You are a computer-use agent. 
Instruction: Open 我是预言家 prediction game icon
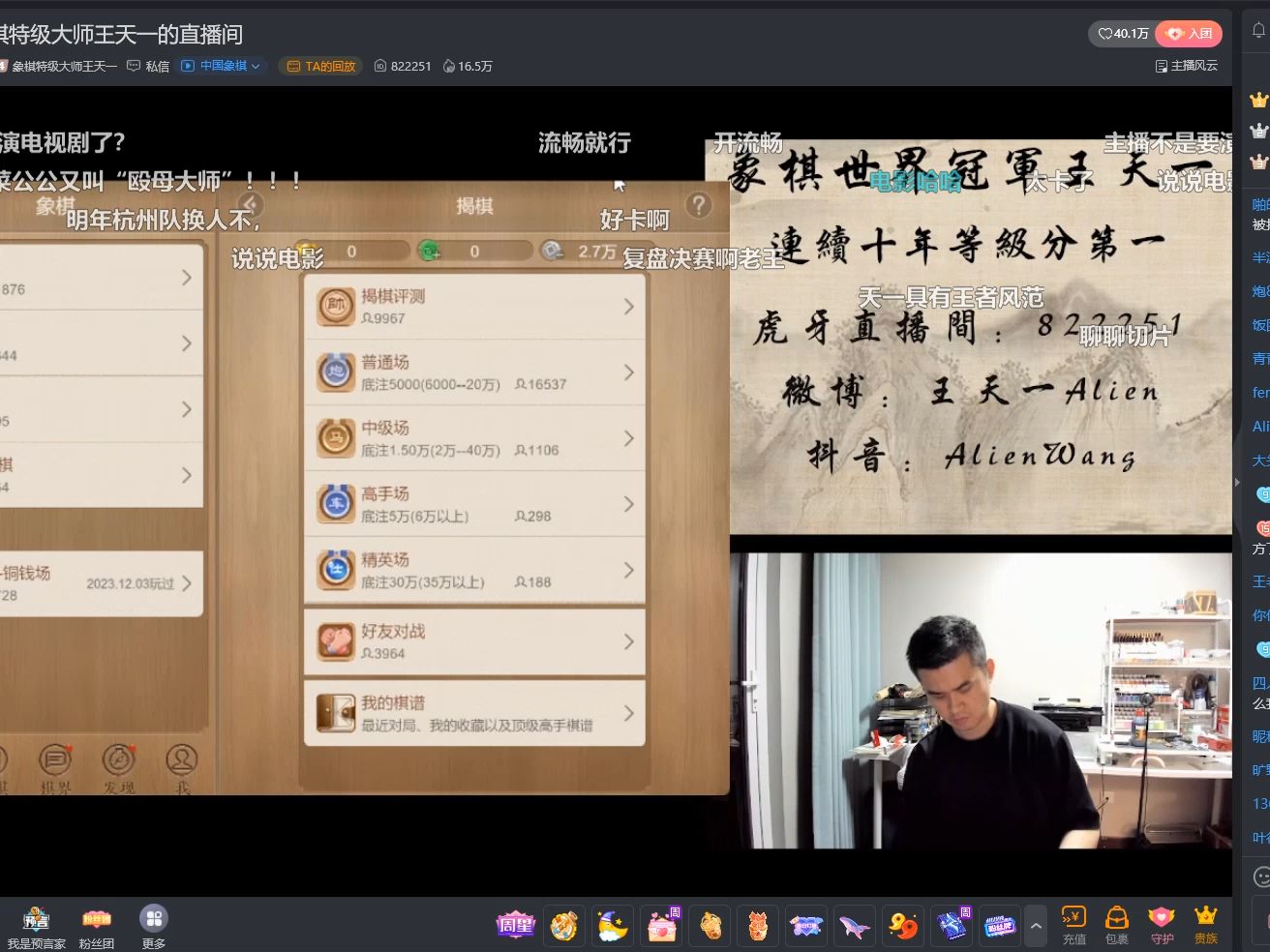point(37,927)
